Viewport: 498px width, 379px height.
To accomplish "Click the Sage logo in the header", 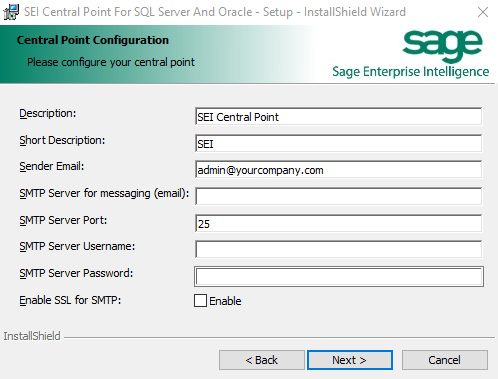I will tap(442, 46).
